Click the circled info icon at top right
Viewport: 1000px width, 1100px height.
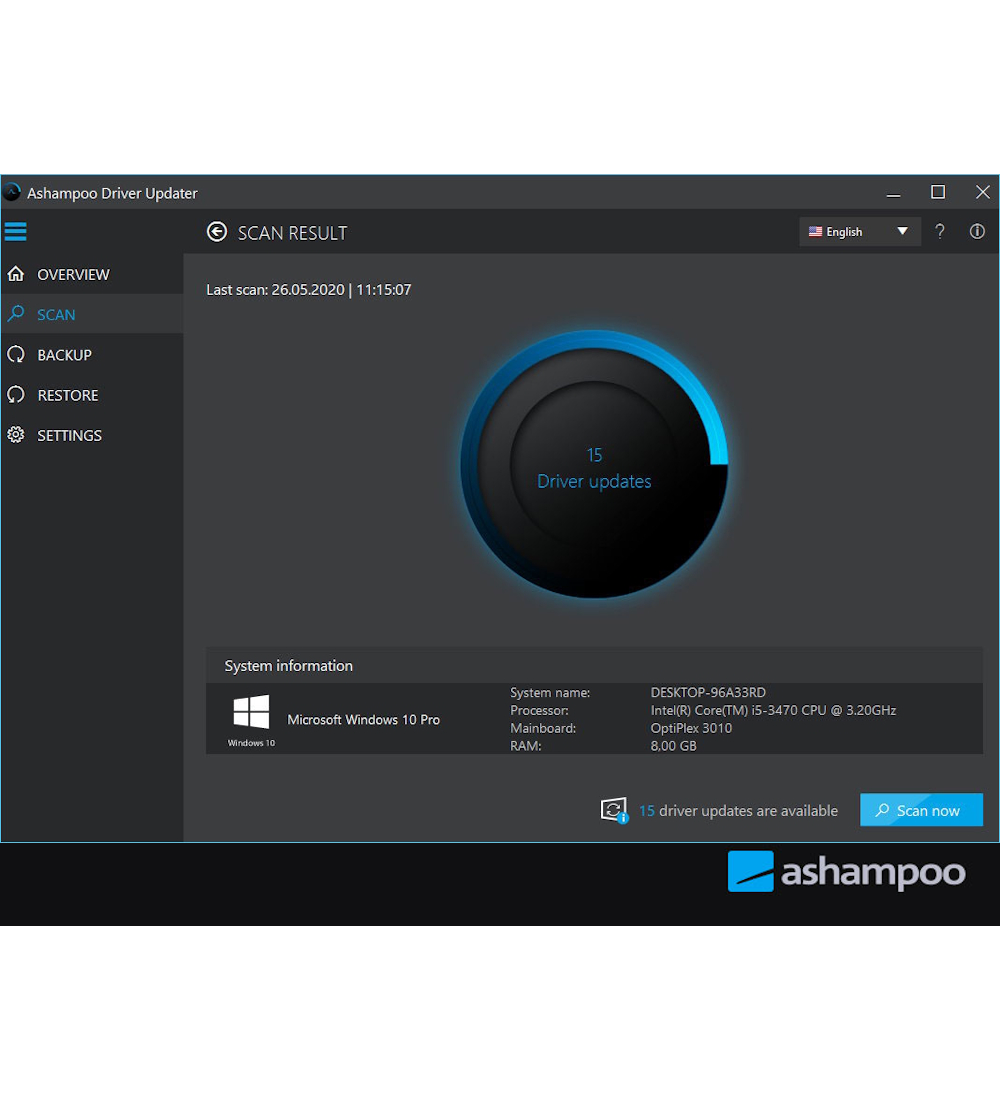click(x=977, y=232)
